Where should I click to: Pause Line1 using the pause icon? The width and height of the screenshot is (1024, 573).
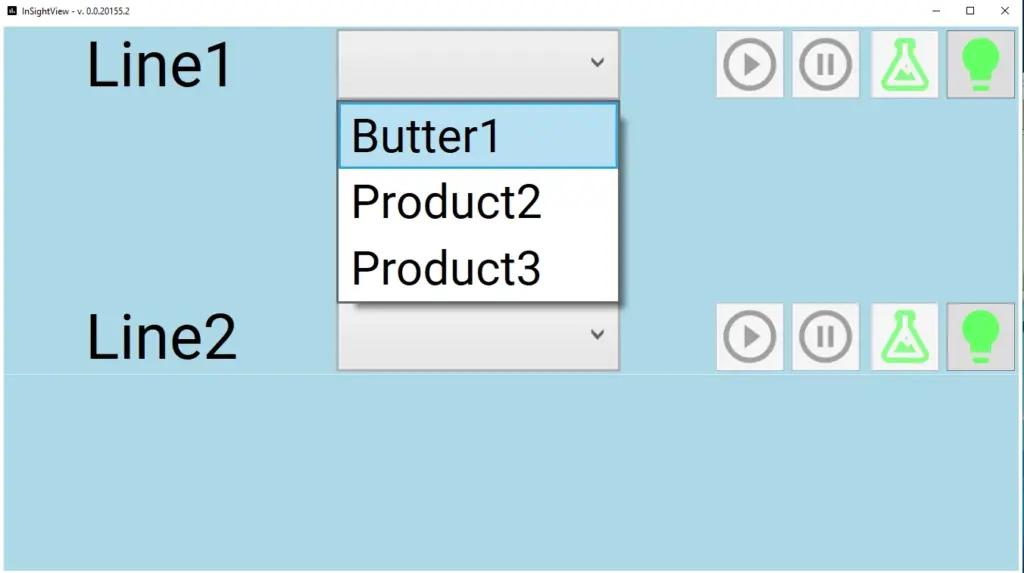tap(825, 65)
